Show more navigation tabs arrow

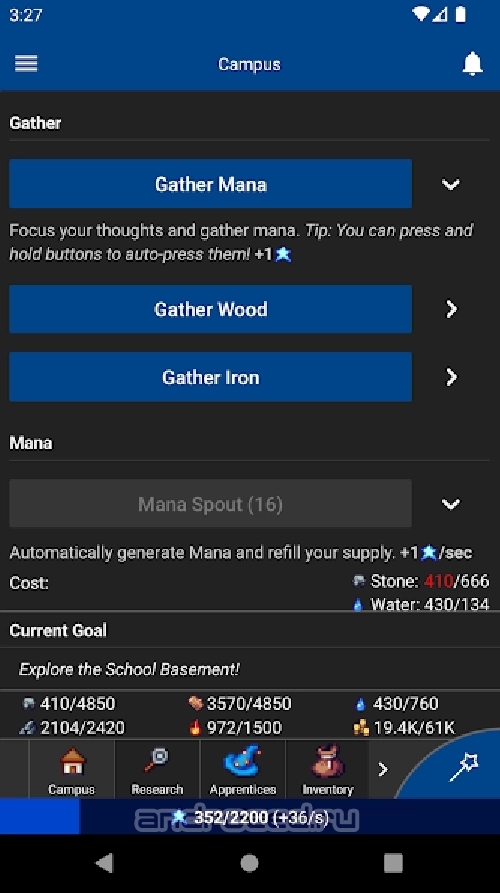click(383, 769)
